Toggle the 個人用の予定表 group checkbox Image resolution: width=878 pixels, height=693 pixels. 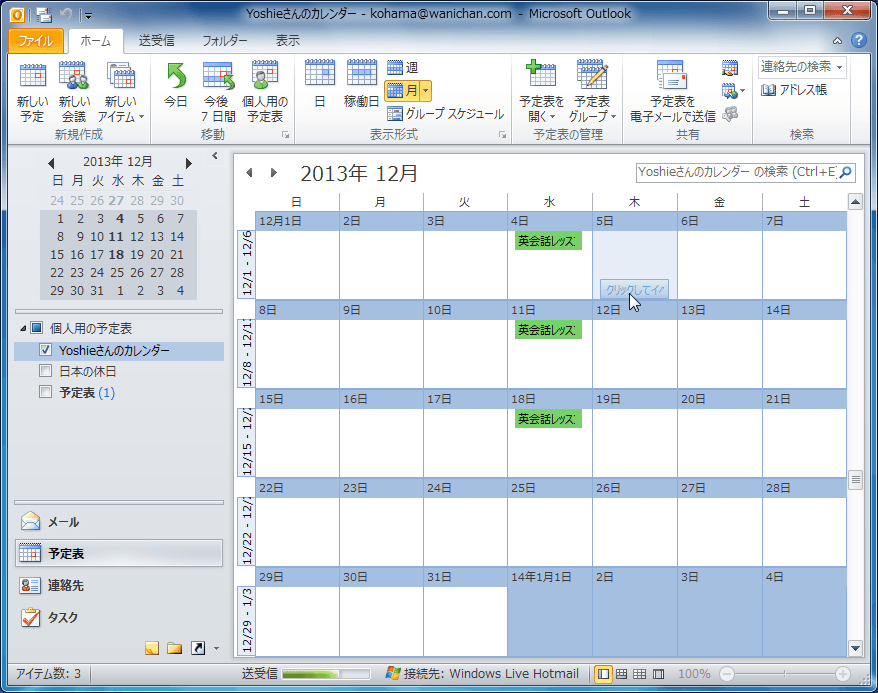click(x=36, y=327)
